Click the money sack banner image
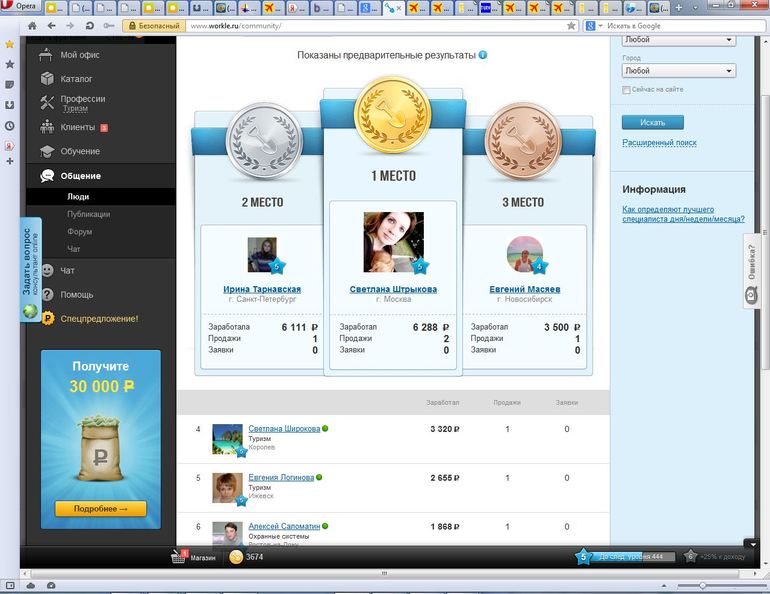 (101, 447)
